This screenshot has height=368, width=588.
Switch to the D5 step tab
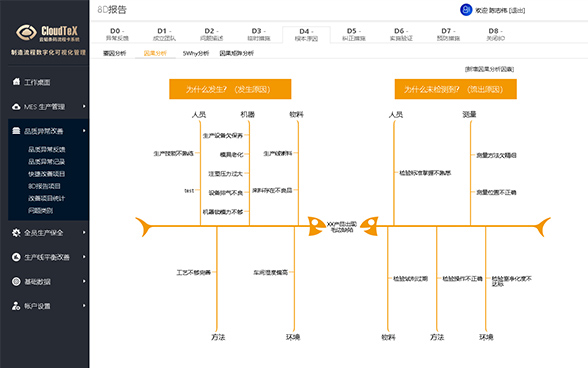[353, 34]
